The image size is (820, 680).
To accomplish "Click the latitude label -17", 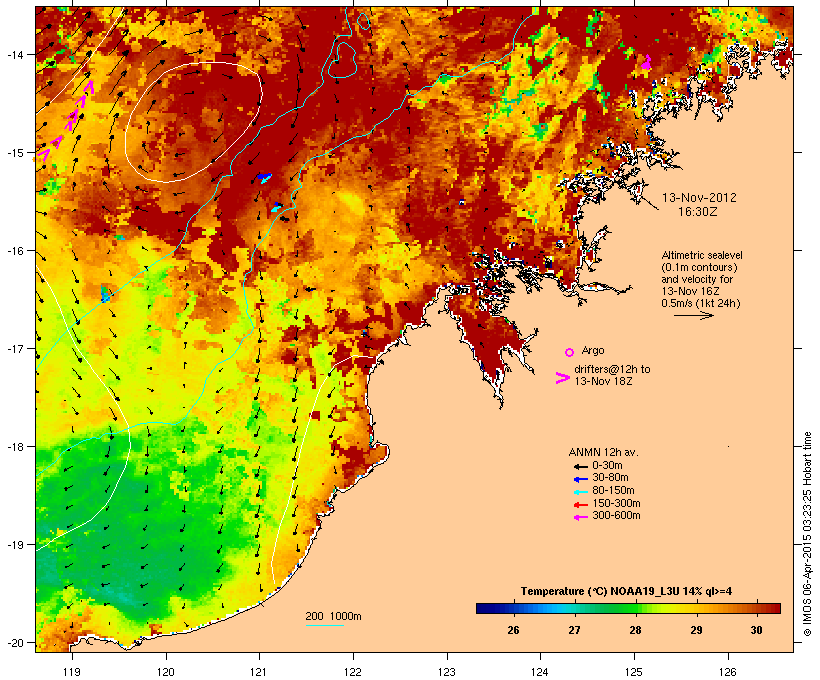I will point(15,348).
